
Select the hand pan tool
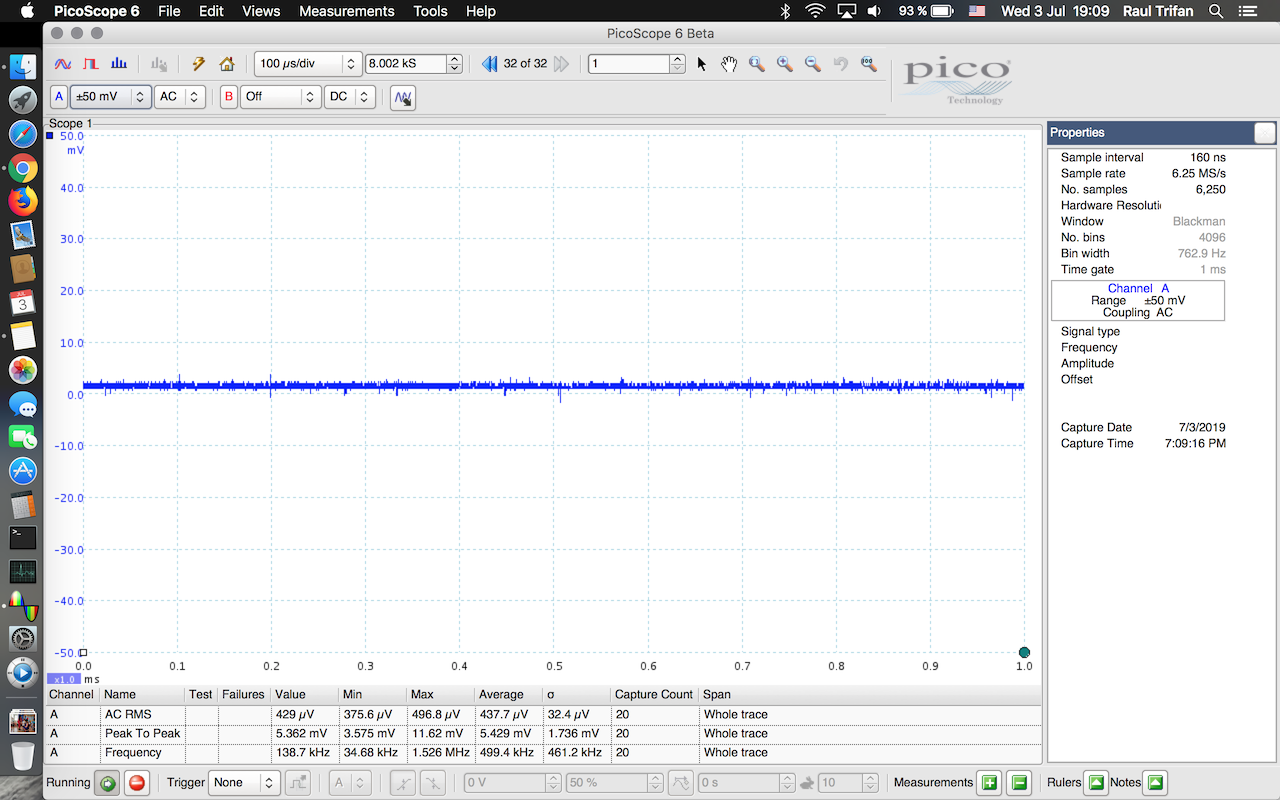pyautogui.click(x=729, y=64)
